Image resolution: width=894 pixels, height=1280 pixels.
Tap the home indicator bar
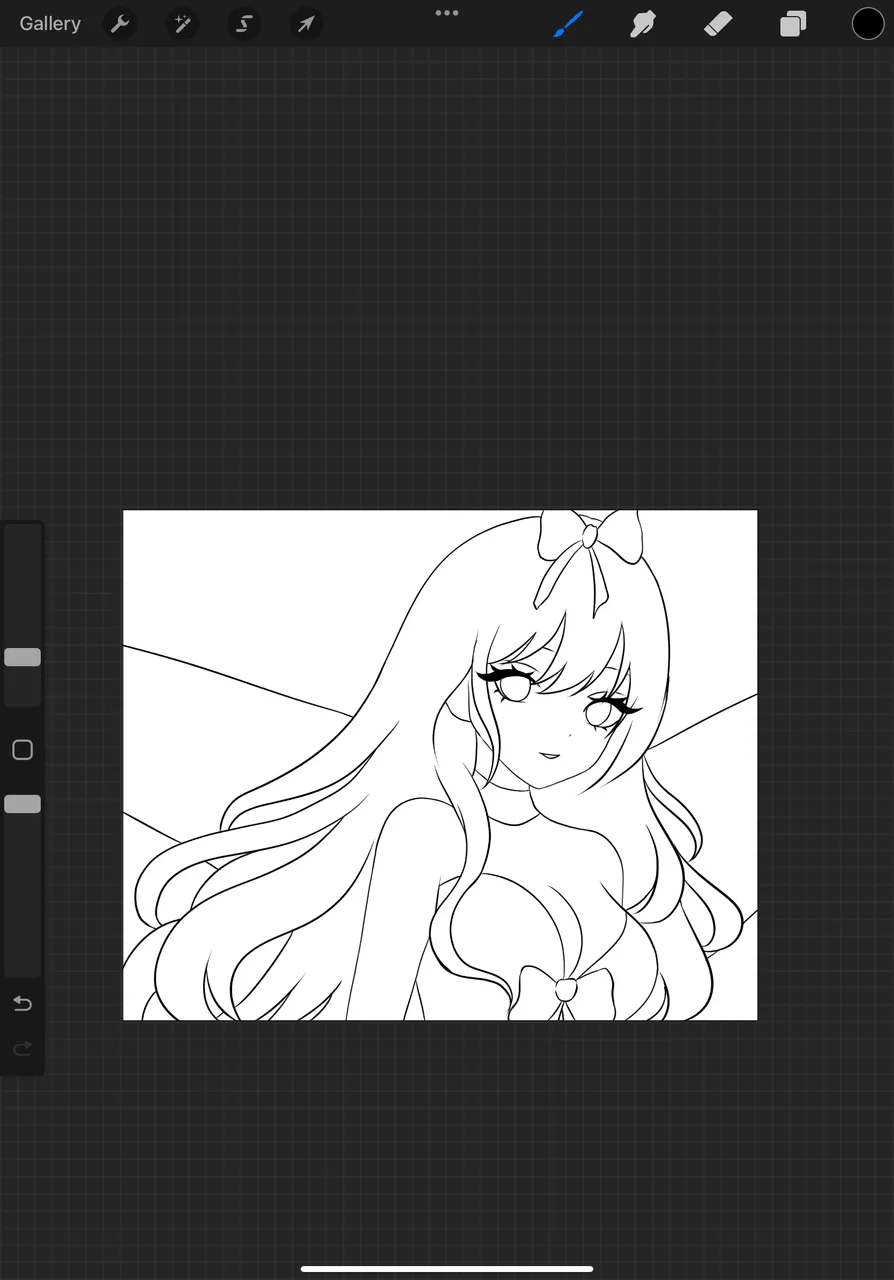(x=447, y=1269)
